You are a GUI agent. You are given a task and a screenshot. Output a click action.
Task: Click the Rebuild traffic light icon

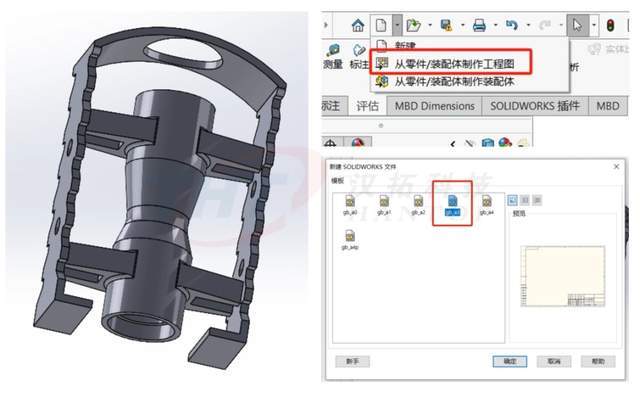(610, 25)
